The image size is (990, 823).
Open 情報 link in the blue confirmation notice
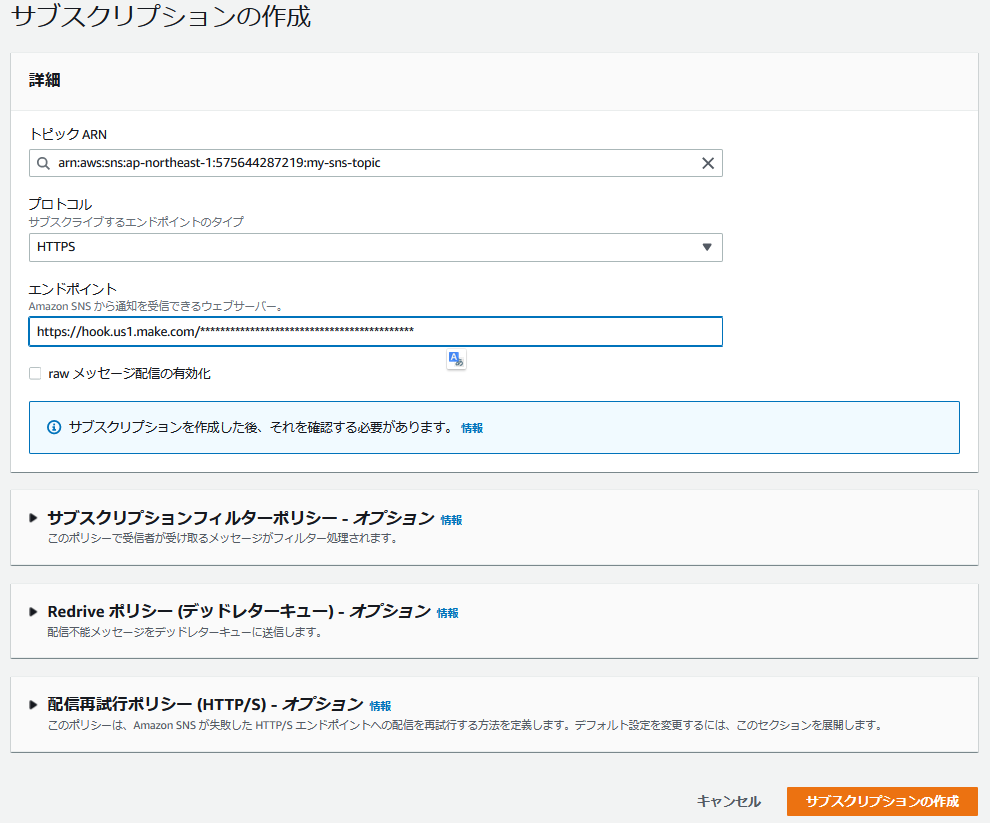(x=472, y=428)
